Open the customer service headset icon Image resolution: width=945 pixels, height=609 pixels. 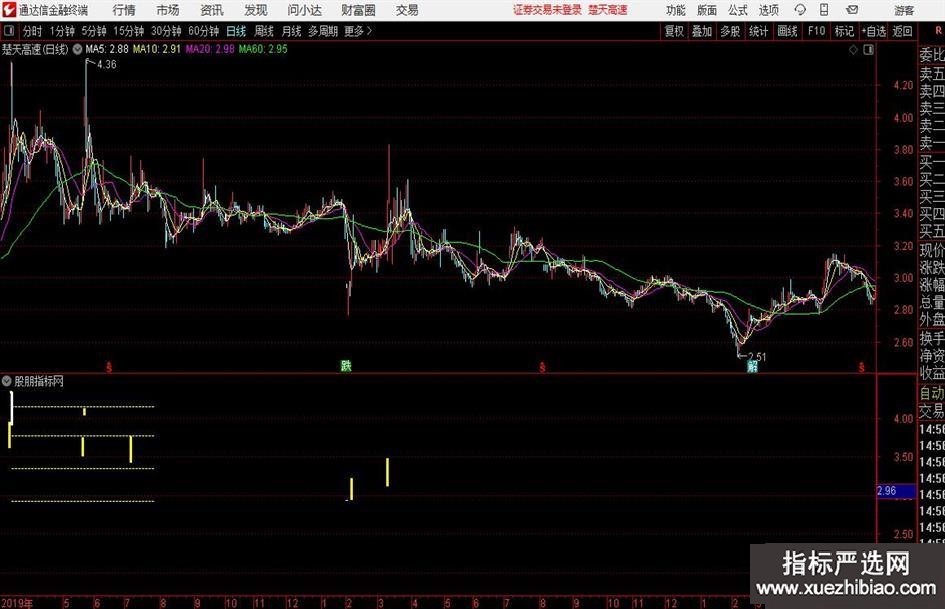(800, 10)
